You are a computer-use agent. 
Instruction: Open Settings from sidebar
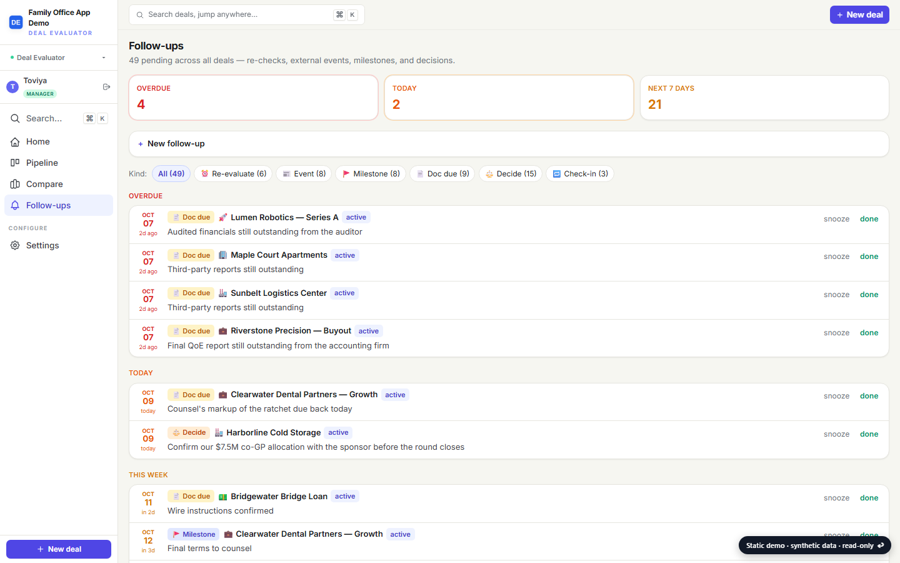click(x=58, y=246)
